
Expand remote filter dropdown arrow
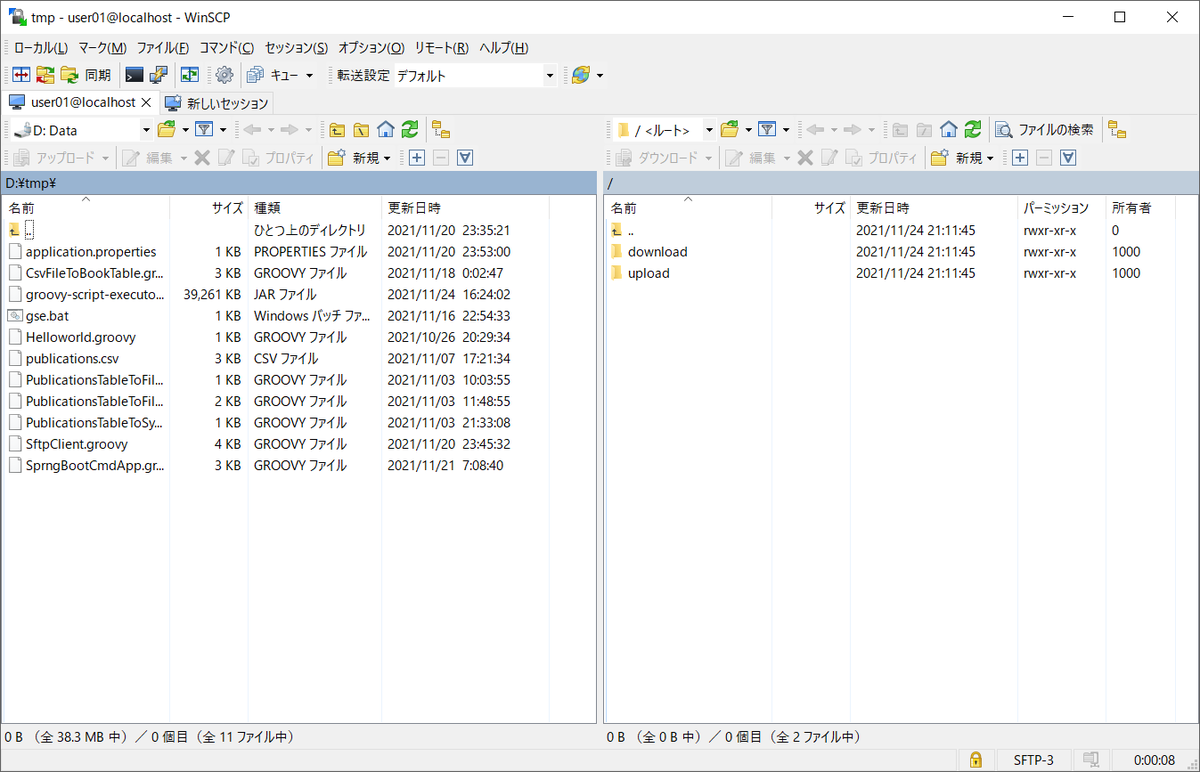[x=786, y=129]
